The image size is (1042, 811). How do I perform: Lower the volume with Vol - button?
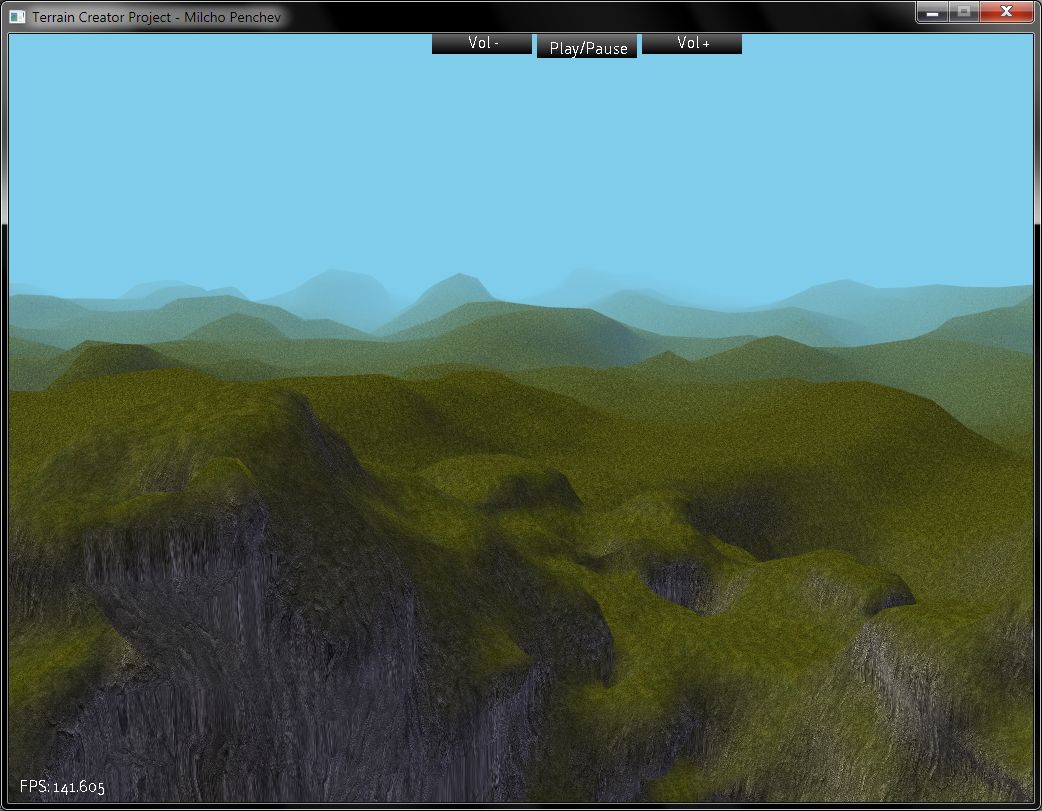482,43
